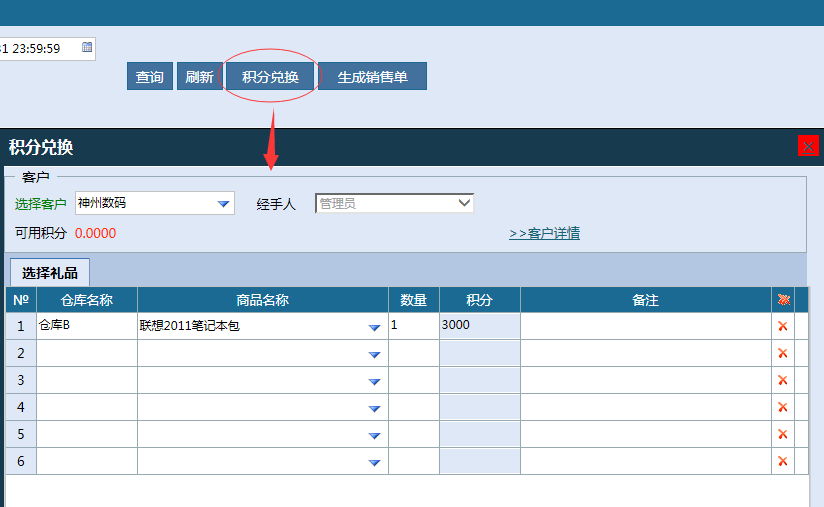Delete row 4 with its red X
Viewport: 824px width, 507px height.
coord(782,407)
